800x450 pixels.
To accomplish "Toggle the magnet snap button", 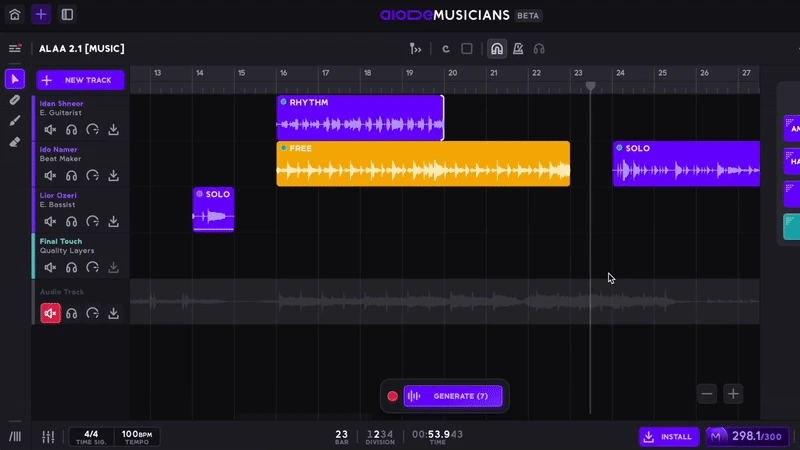I will (x=496, y=49).
